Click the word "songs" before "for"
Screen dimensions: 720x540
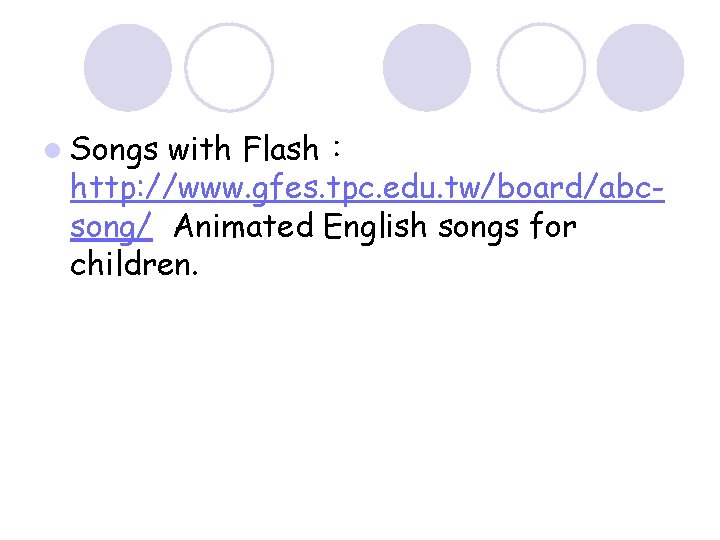478,228
